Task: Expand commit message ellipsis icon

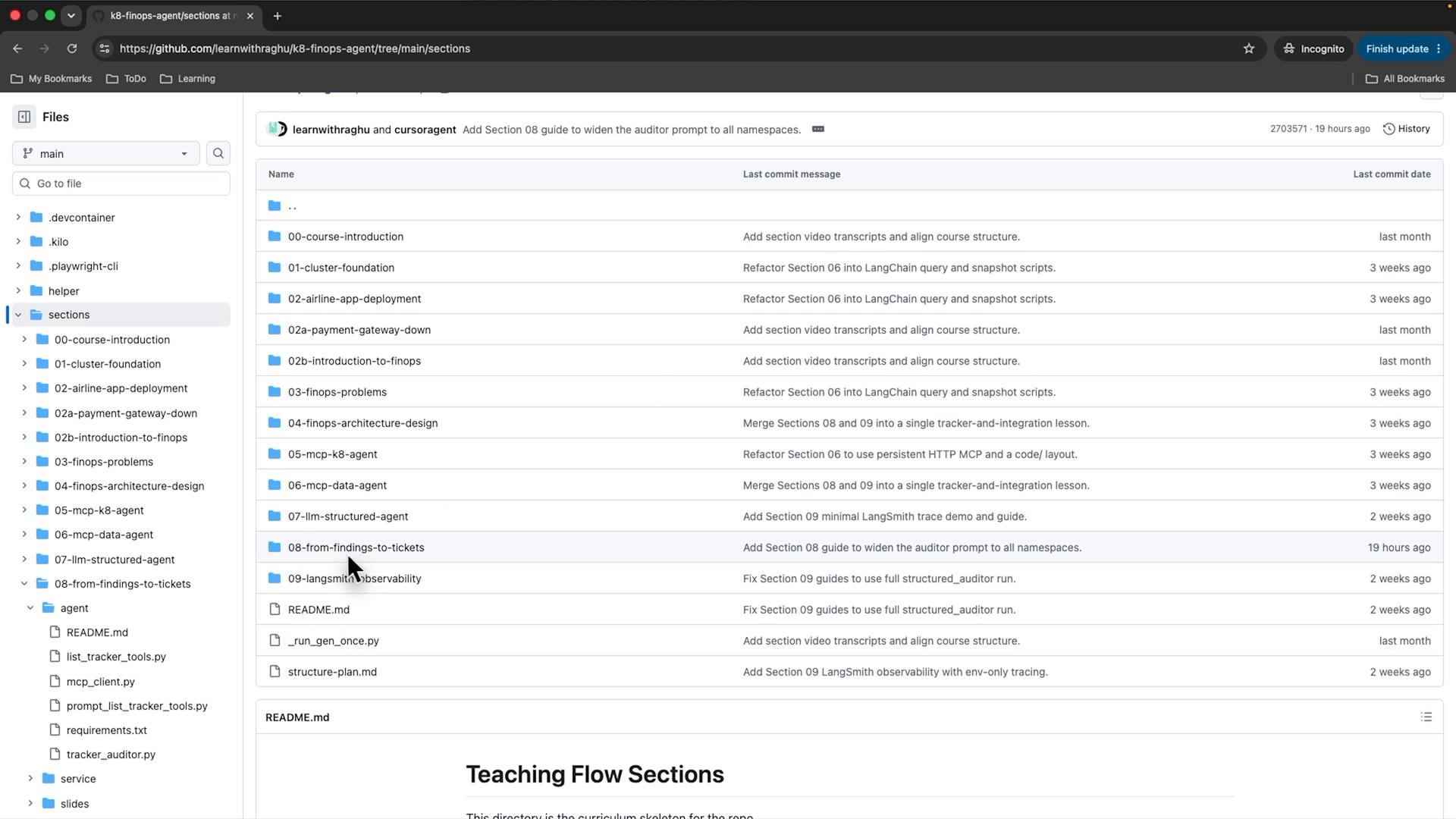Action: pos(818,129)
